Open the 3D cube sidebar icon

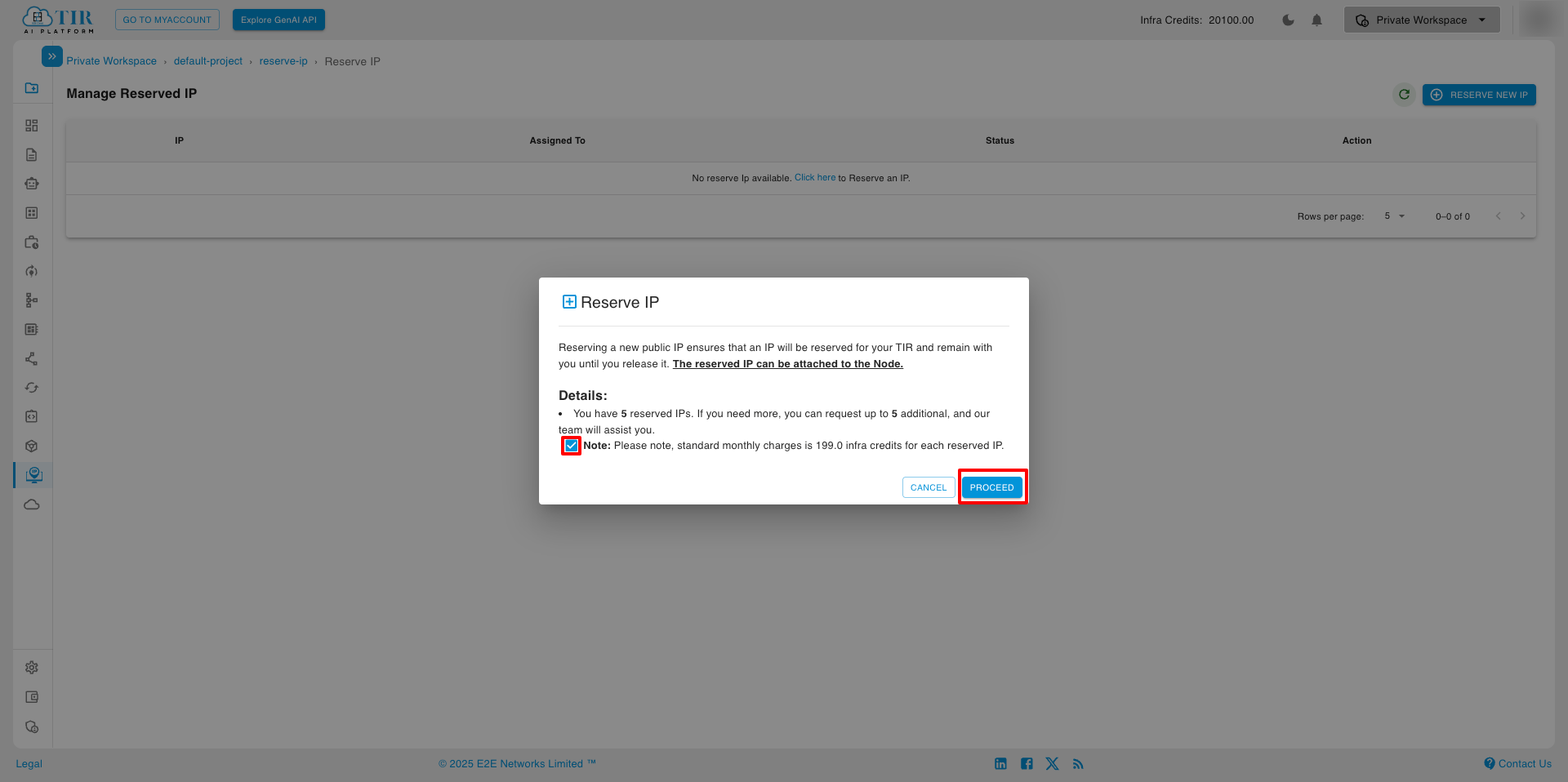(x=32, y=446)
